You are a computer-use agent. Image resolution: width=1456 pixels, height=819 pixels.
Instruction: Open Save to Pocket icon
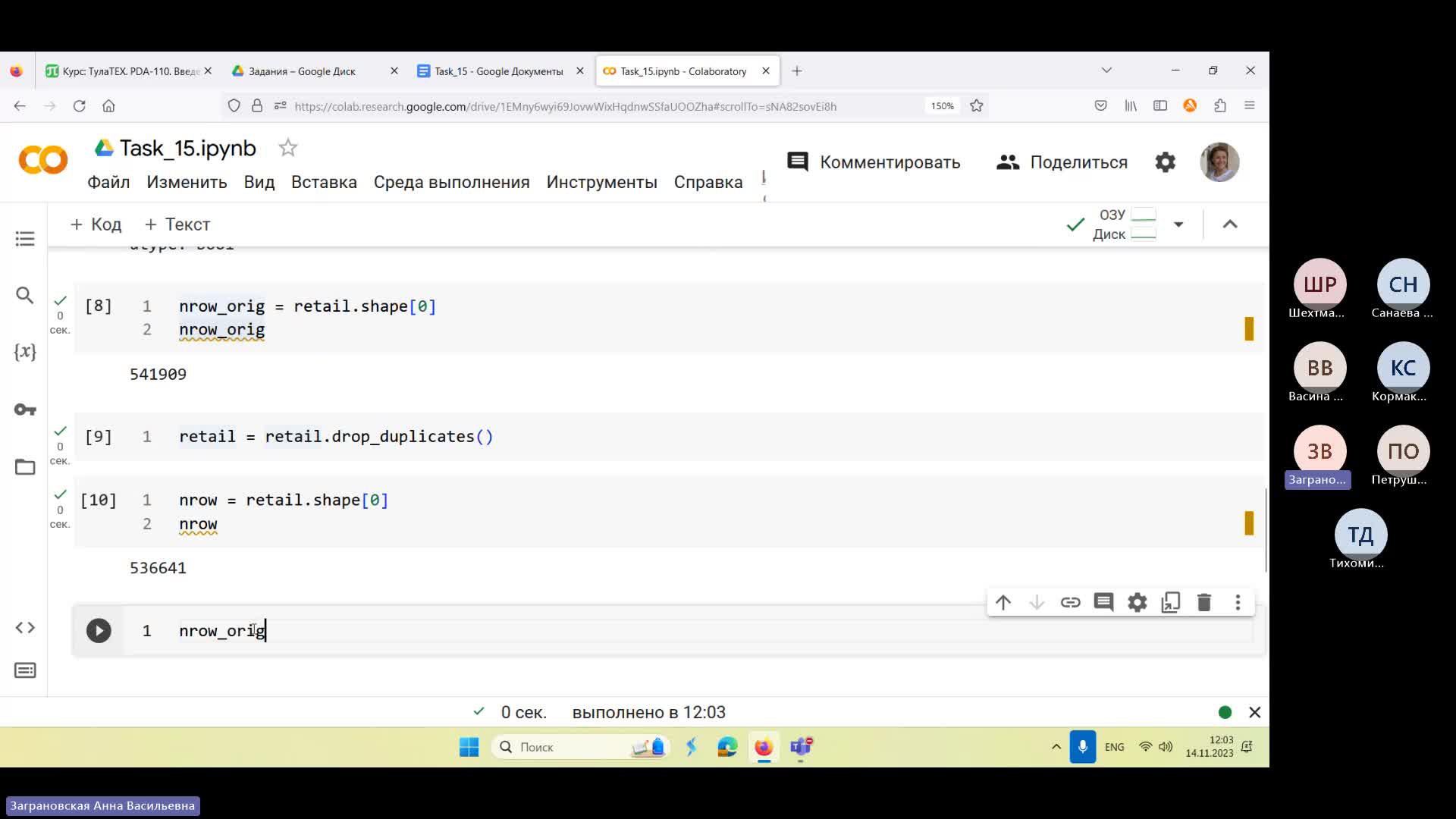click(x=1101, y=106)
